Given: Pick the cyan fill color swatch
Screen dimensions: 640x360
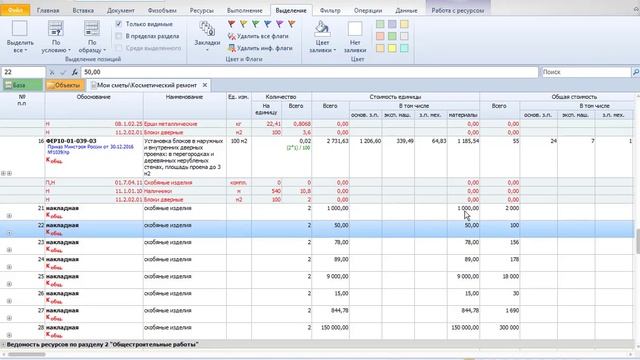Looking at the screenshot, I should (404, 48).
